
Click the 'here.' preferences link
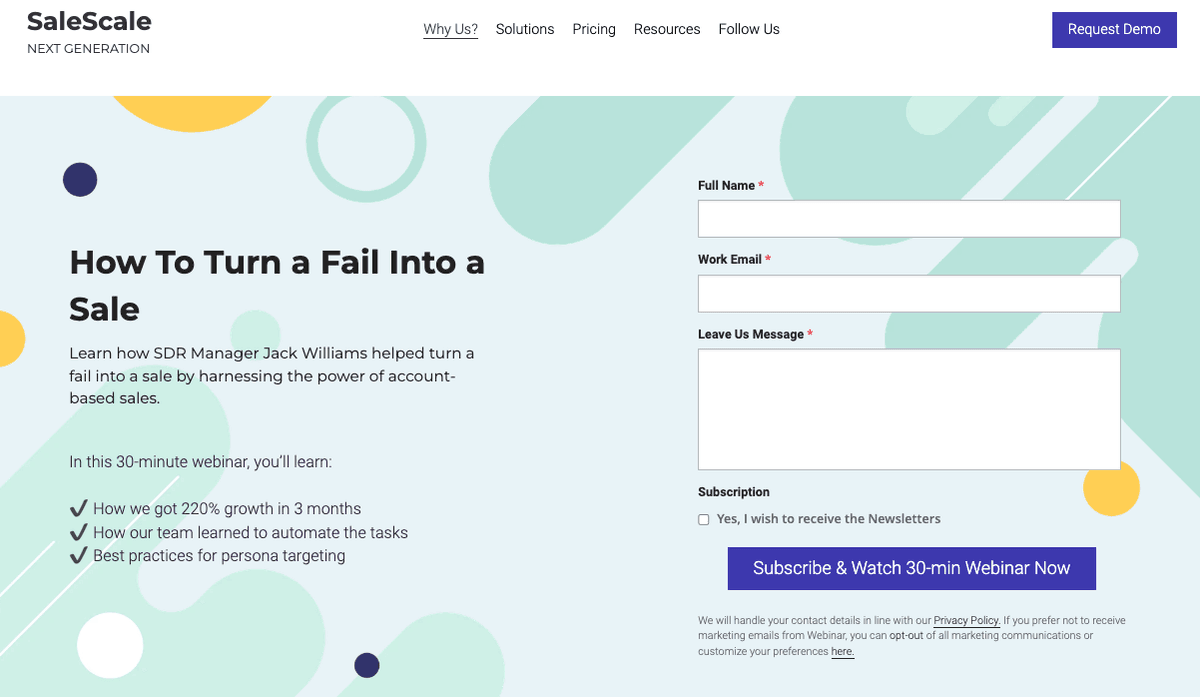tap(843, 652)
